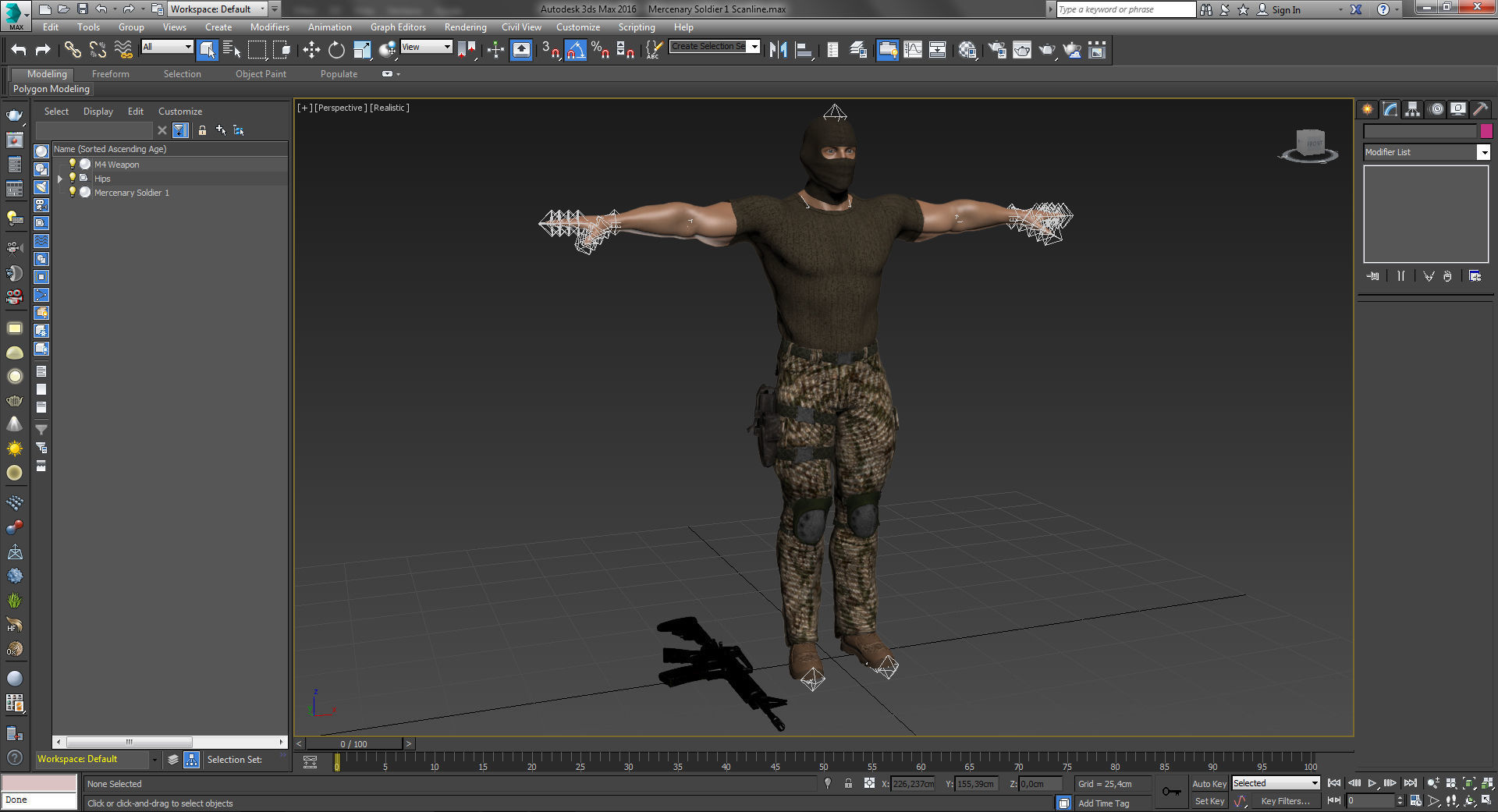This screenshot has height=812, width=1498.
Task: Toggle Percent Snap on the toolbar
Action: (x=600, y=50)
